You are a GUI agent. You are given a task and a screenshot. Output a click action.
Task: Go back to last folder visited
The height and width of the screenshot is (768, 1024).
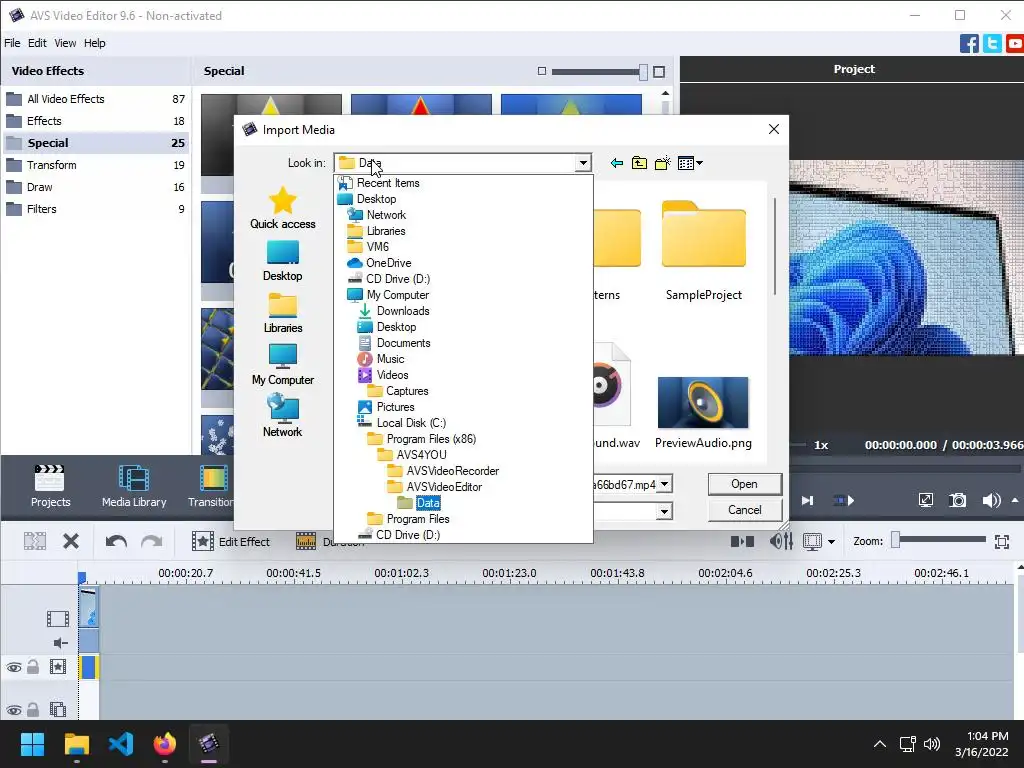point(616,163)
